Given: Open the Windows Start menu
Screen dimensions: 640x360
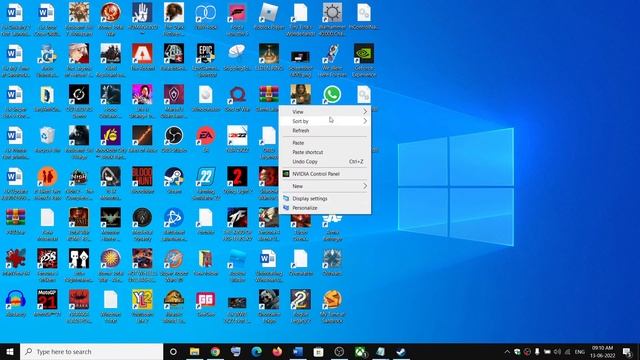Looking at the screenshot, I should [x=10, y=351].
